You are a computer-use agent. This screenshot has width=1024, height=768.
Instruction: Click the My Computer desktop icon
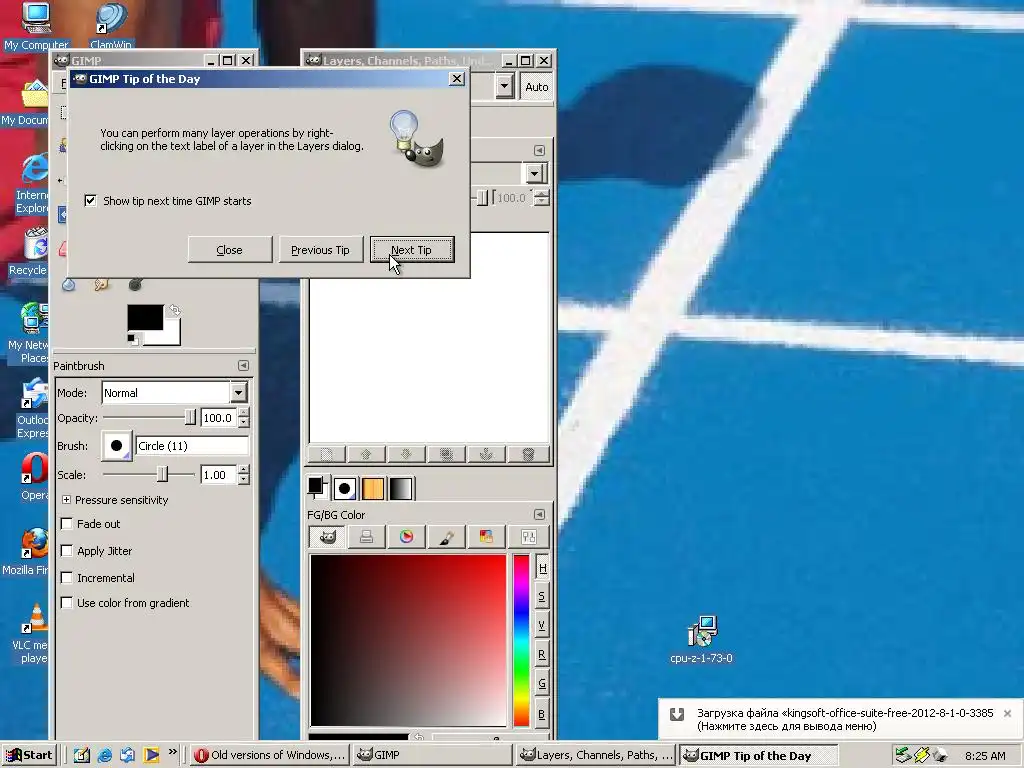(36, 26)
